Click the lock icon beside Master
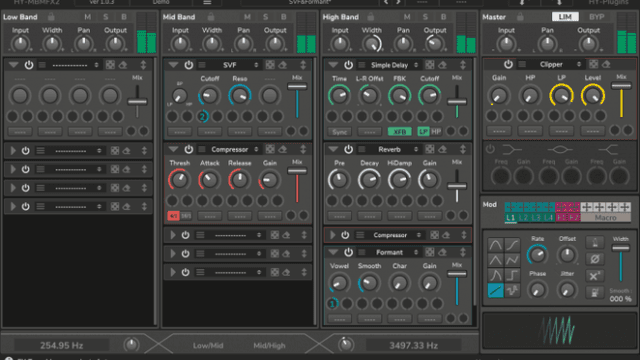 (520, 17)
